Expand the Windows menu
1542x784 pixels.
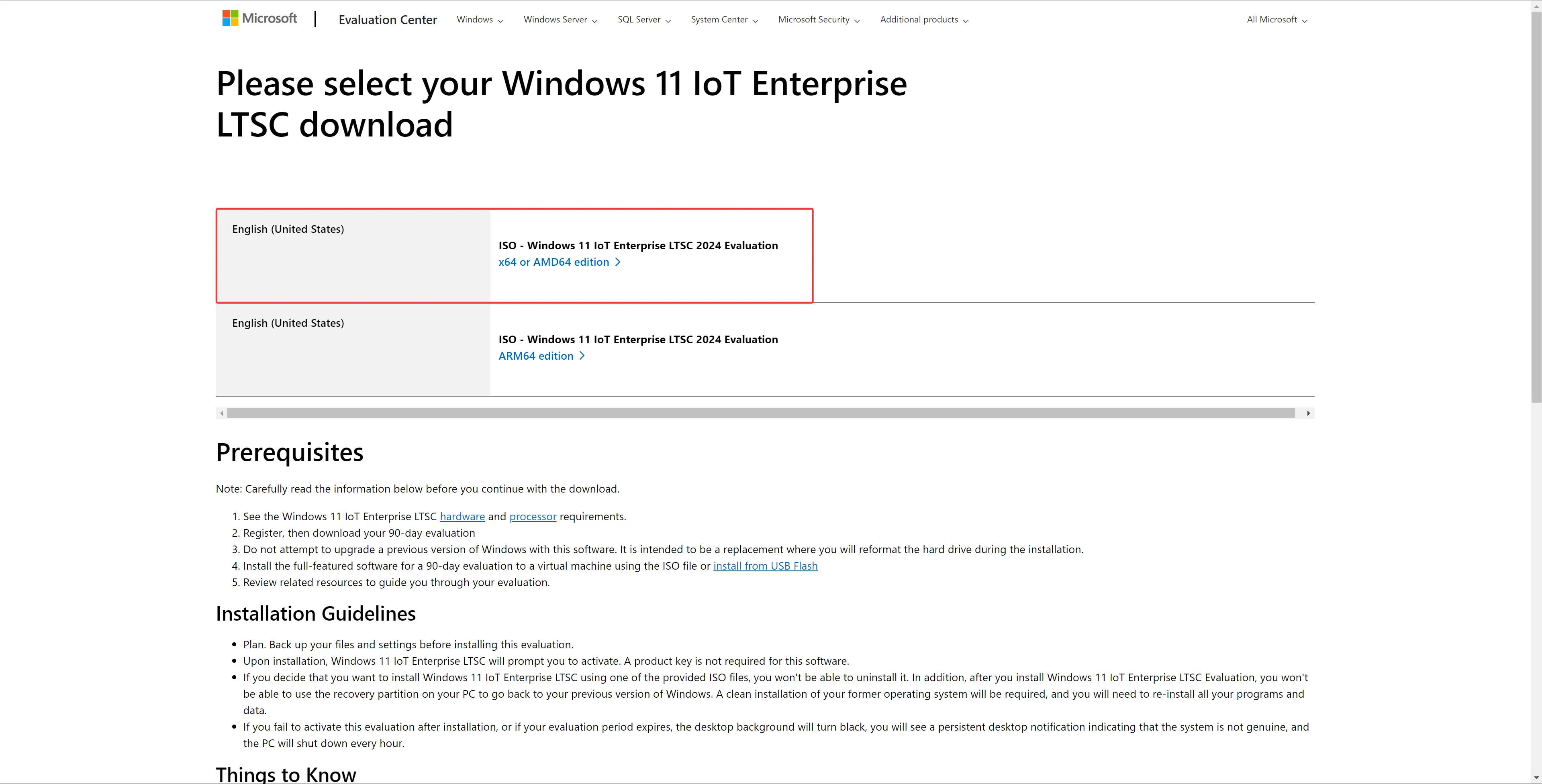pyautogui.click(x=480, y=20)
